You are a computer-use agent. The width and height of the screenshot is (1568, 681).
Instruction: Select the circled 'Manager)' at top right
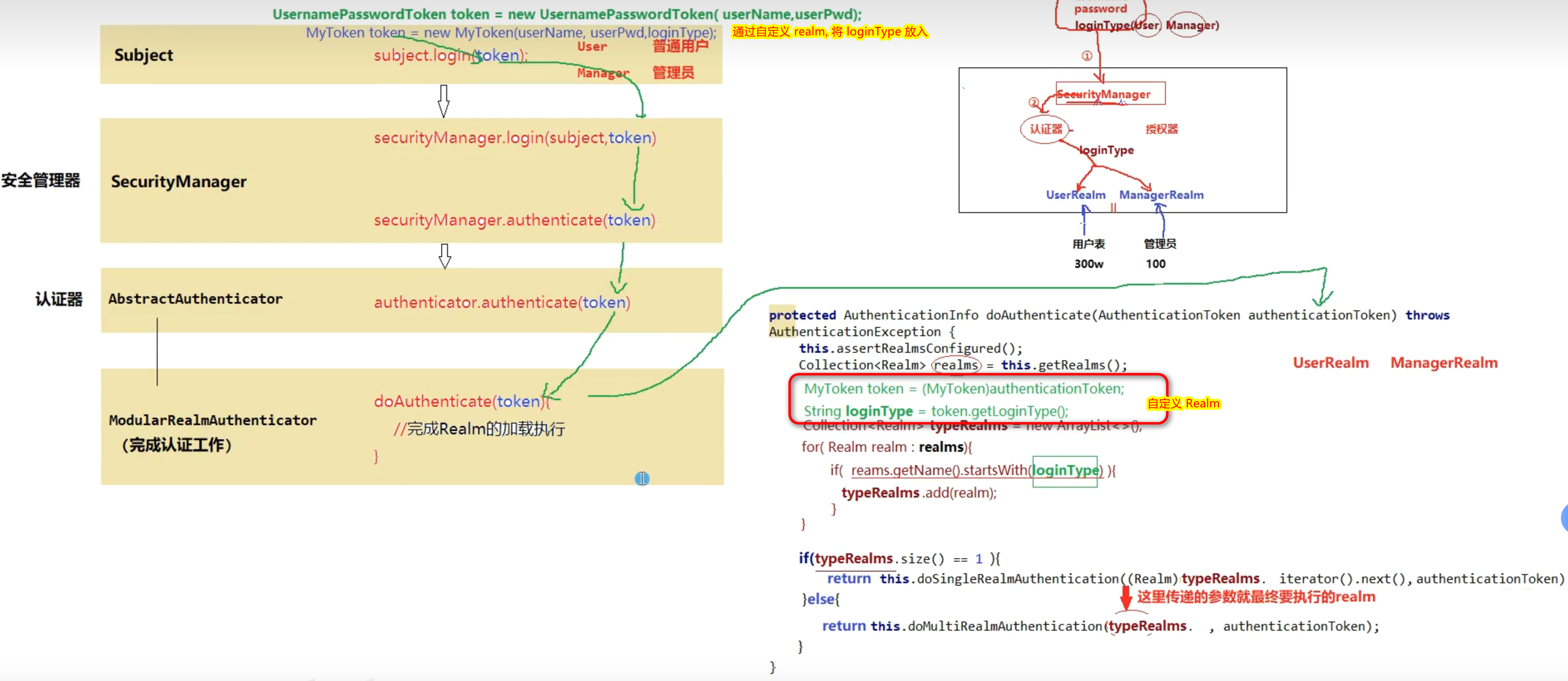[x=1192, y=25]
